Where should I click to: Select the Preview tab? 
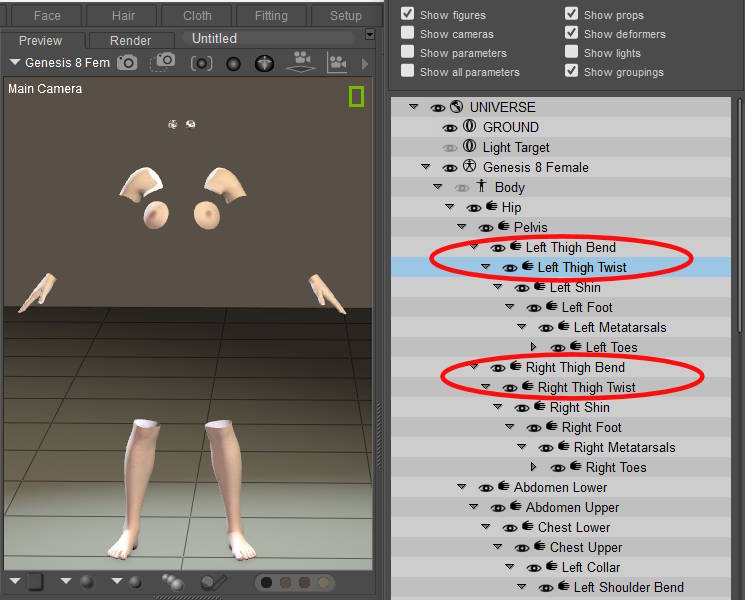click(x=41, y=40)
